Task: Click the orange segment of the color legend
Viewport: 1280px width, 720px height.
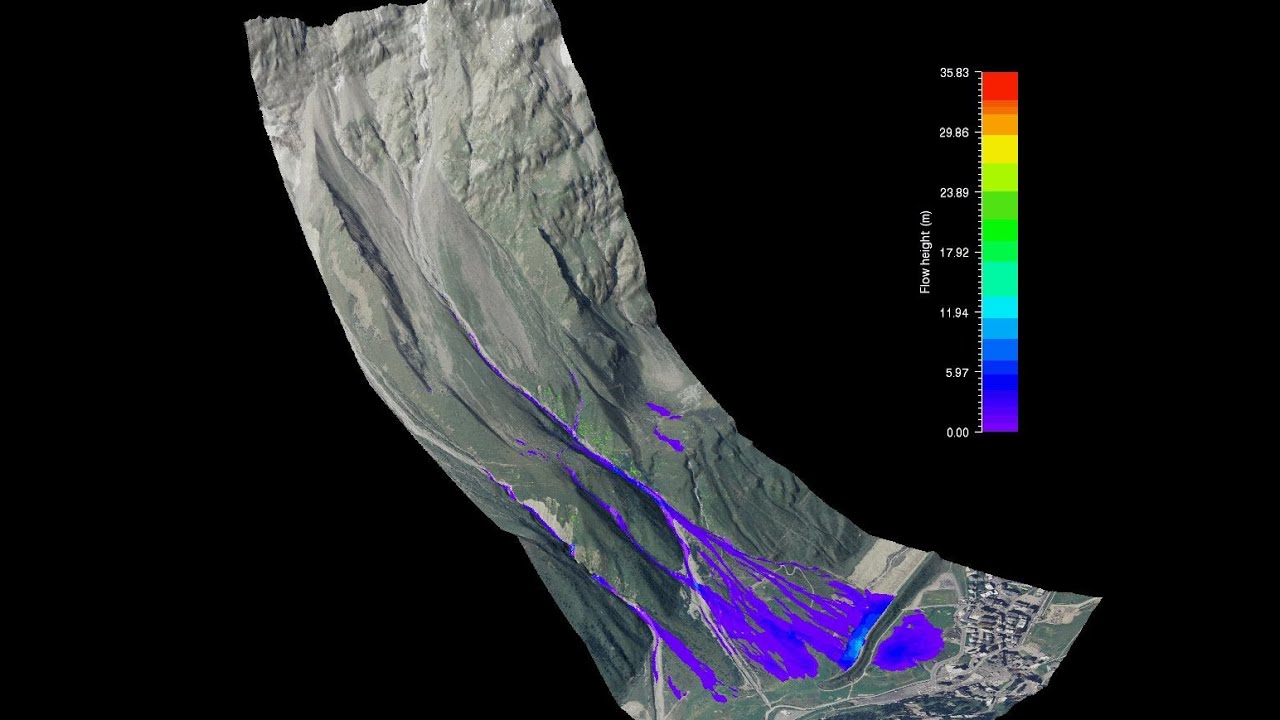Action: pos(1000,122)
